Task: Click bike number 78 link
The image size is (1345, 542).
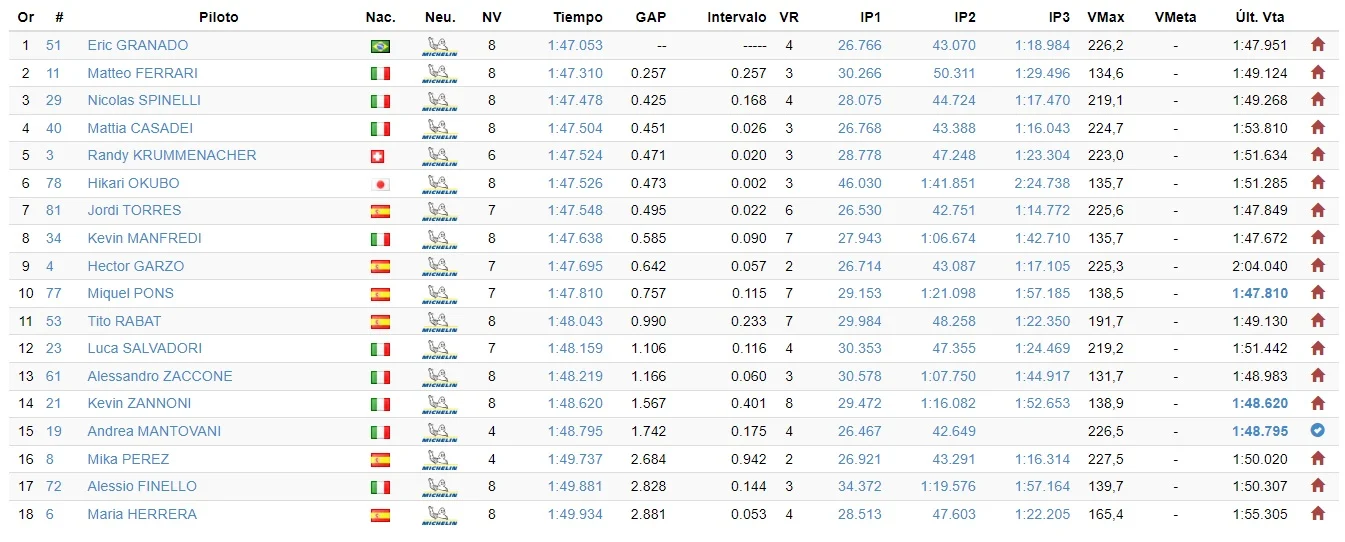Action: [x=54, y=183]
